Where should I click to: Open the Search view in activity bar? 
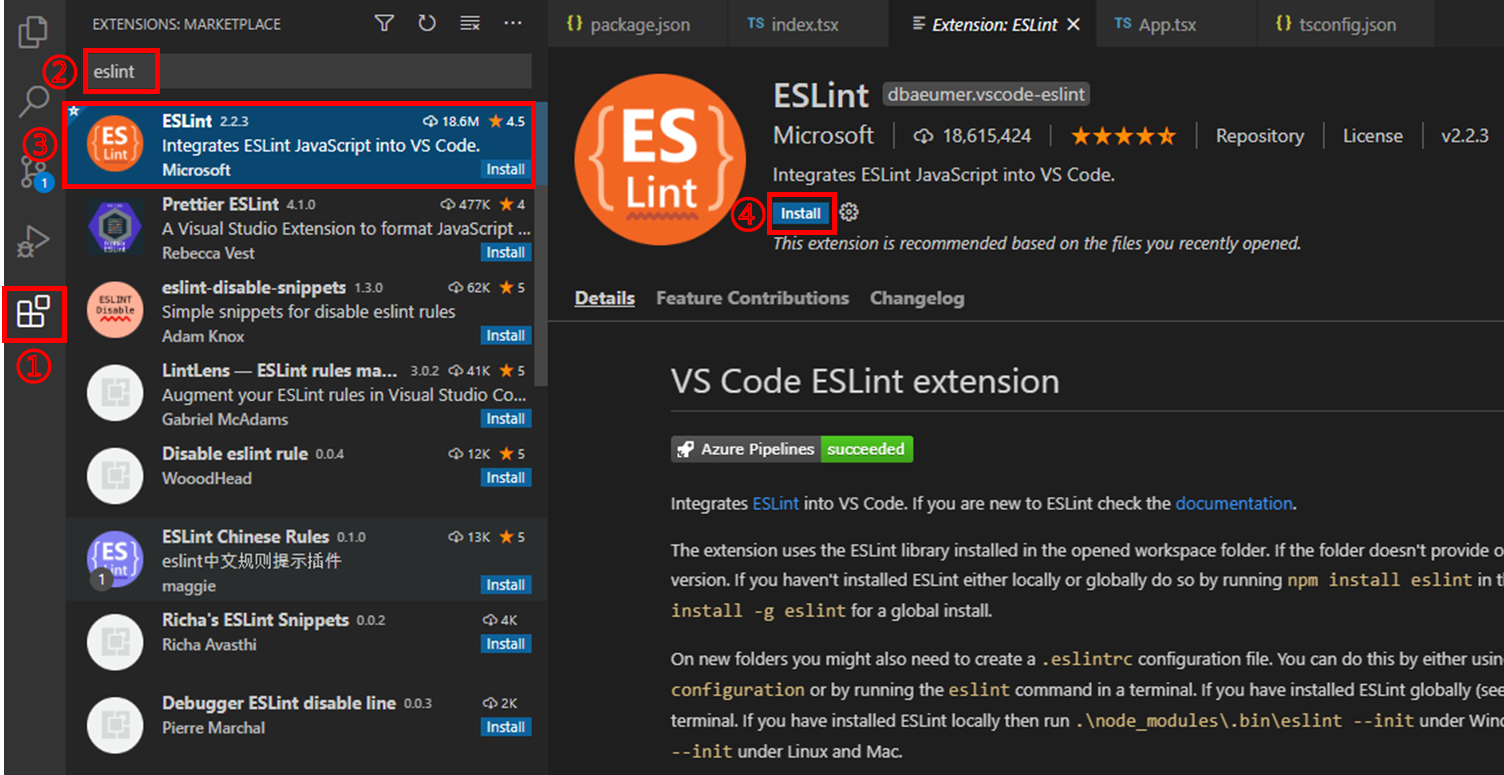pos(34,100)
